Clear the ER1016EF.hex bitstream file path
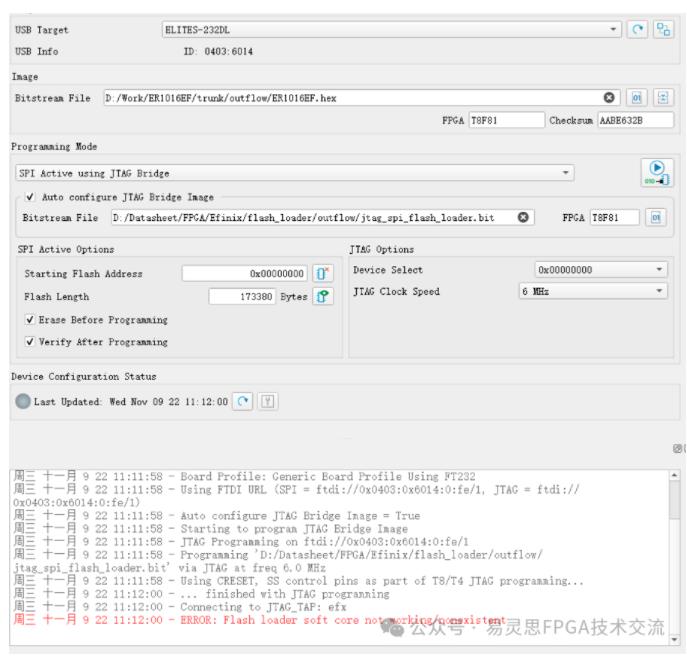This screenshot has width=687, height=663. 609,98
